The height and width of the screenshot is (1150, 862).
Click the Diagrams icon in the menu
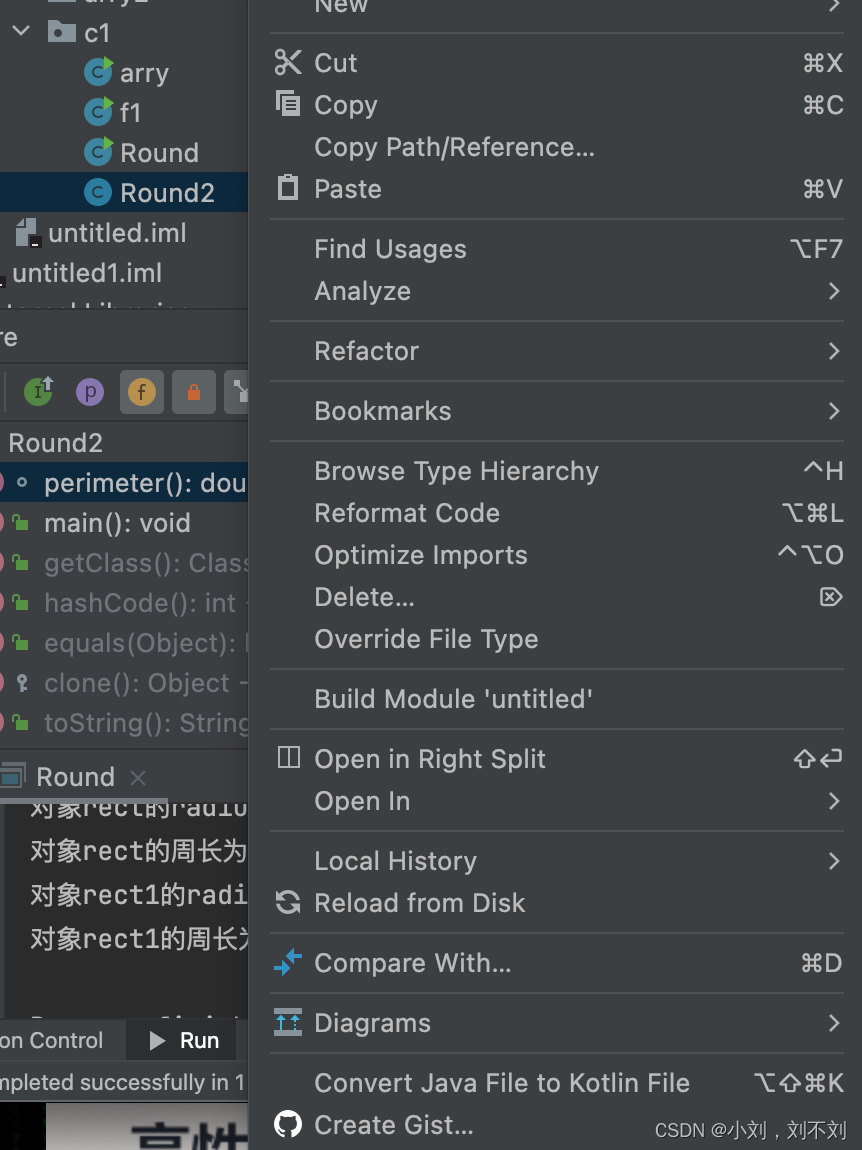pos(287,1023)
